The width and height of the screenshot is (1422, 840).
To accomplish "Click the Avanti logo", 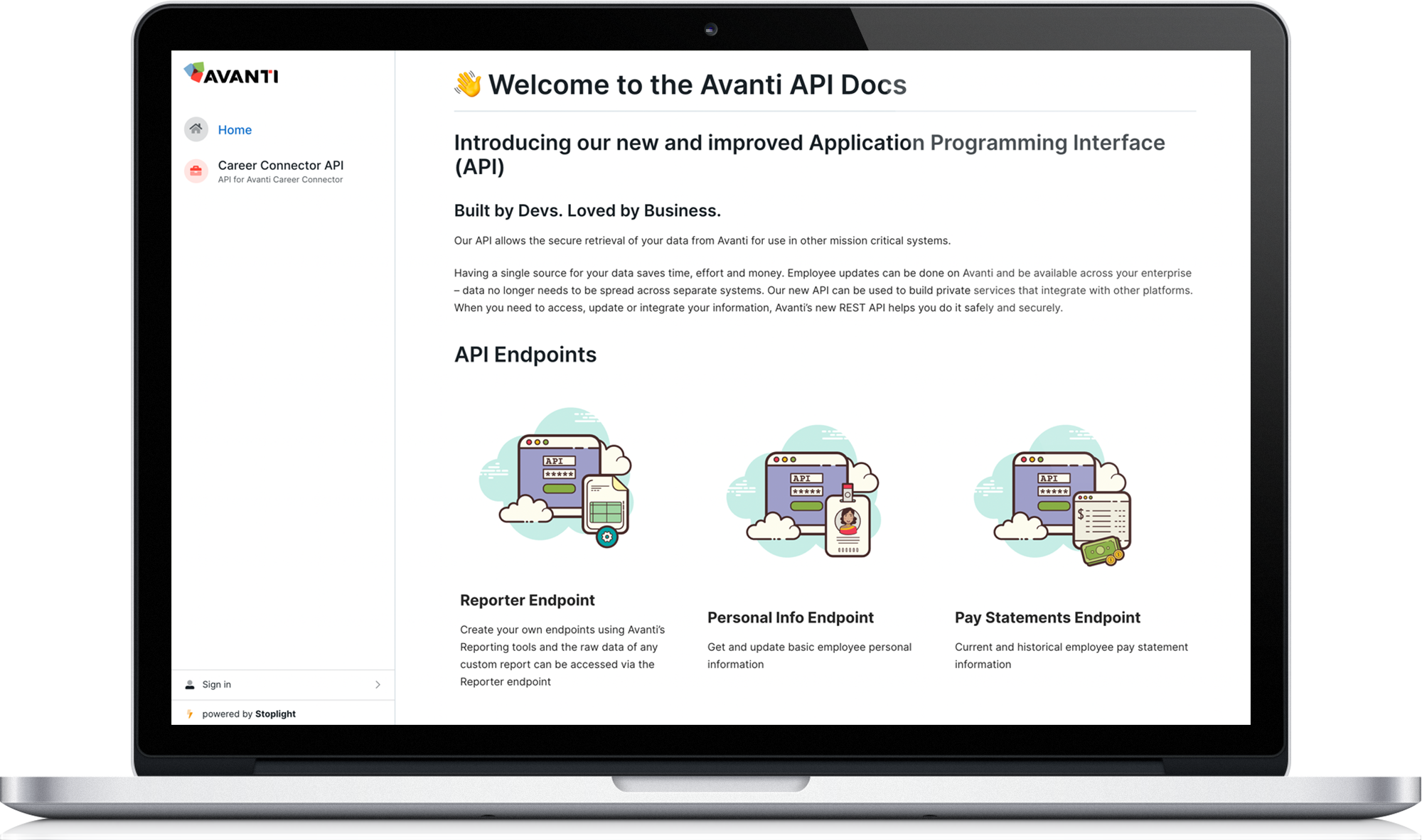I will pos(231,74).
